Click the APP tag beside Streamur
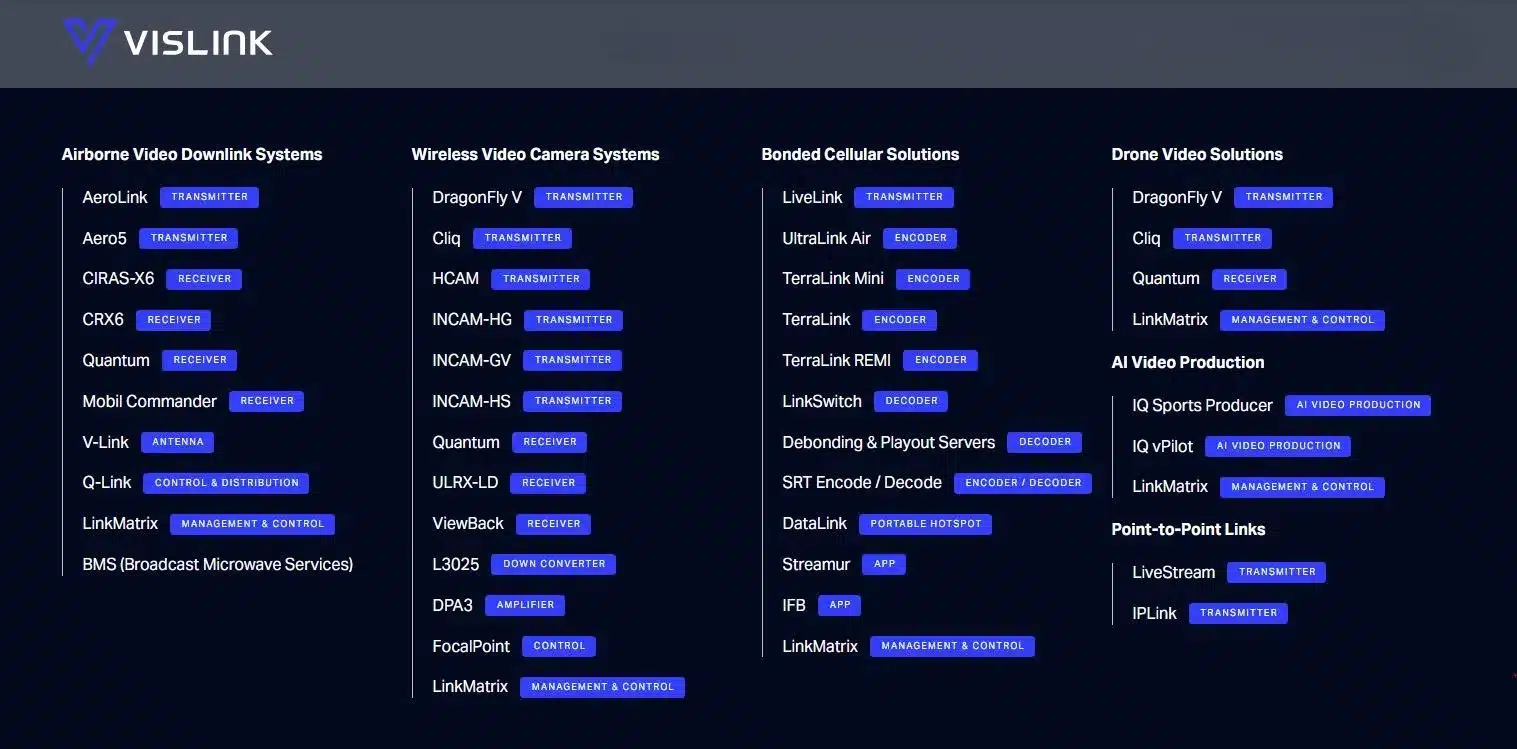Image resolution: width=1517 pixels, height=749 pixels. pos(884,564)
